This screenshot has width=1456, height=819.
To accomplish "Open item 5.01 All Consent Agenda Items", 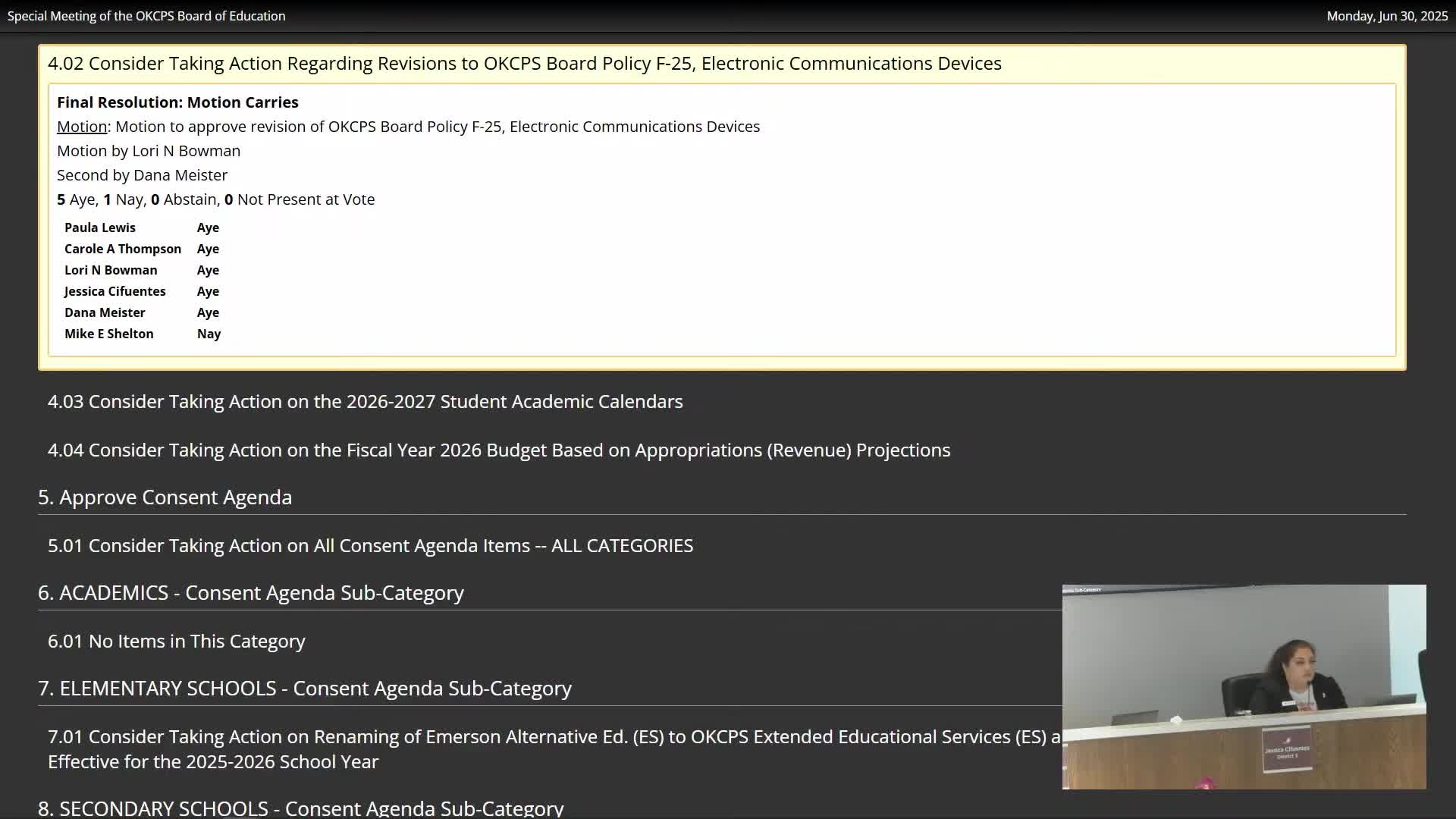I will click(x=370, y=546).
